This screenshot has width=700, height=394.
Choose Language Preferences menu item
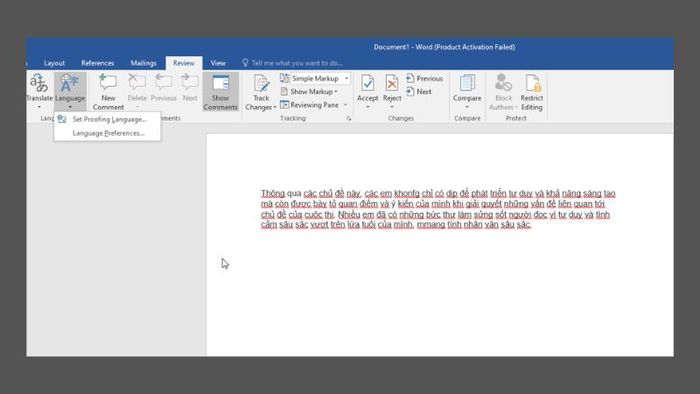[x=107, y=133]
